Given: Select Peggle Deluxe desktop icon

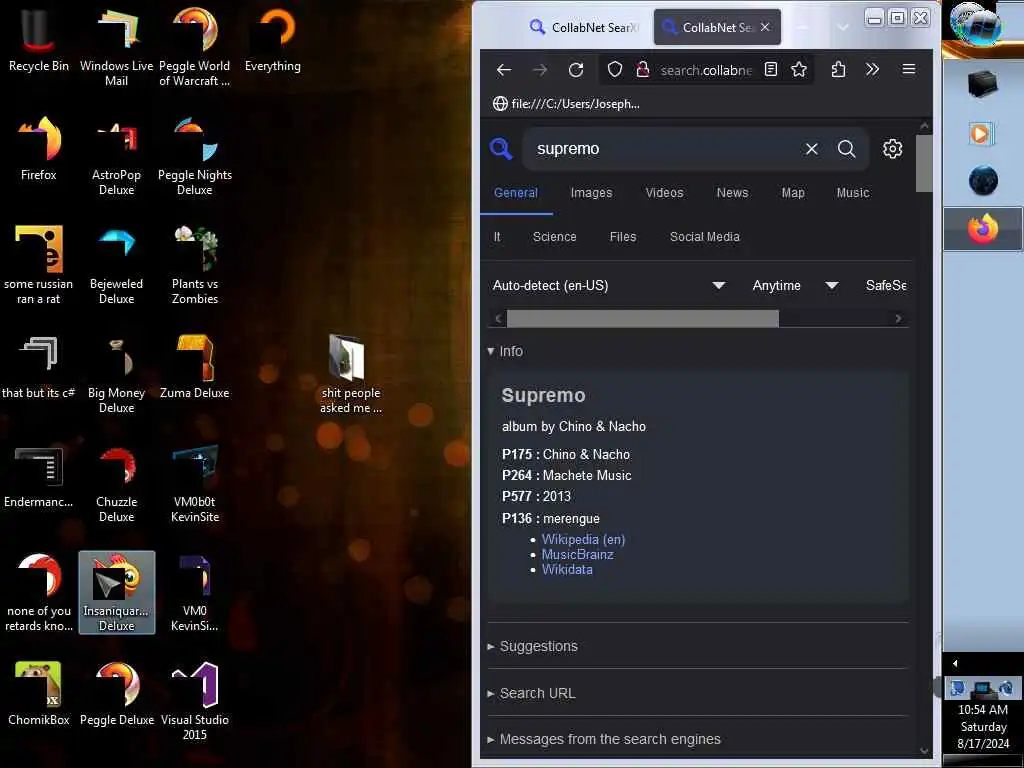Looking at the screenshot, I should pos(116,694).
